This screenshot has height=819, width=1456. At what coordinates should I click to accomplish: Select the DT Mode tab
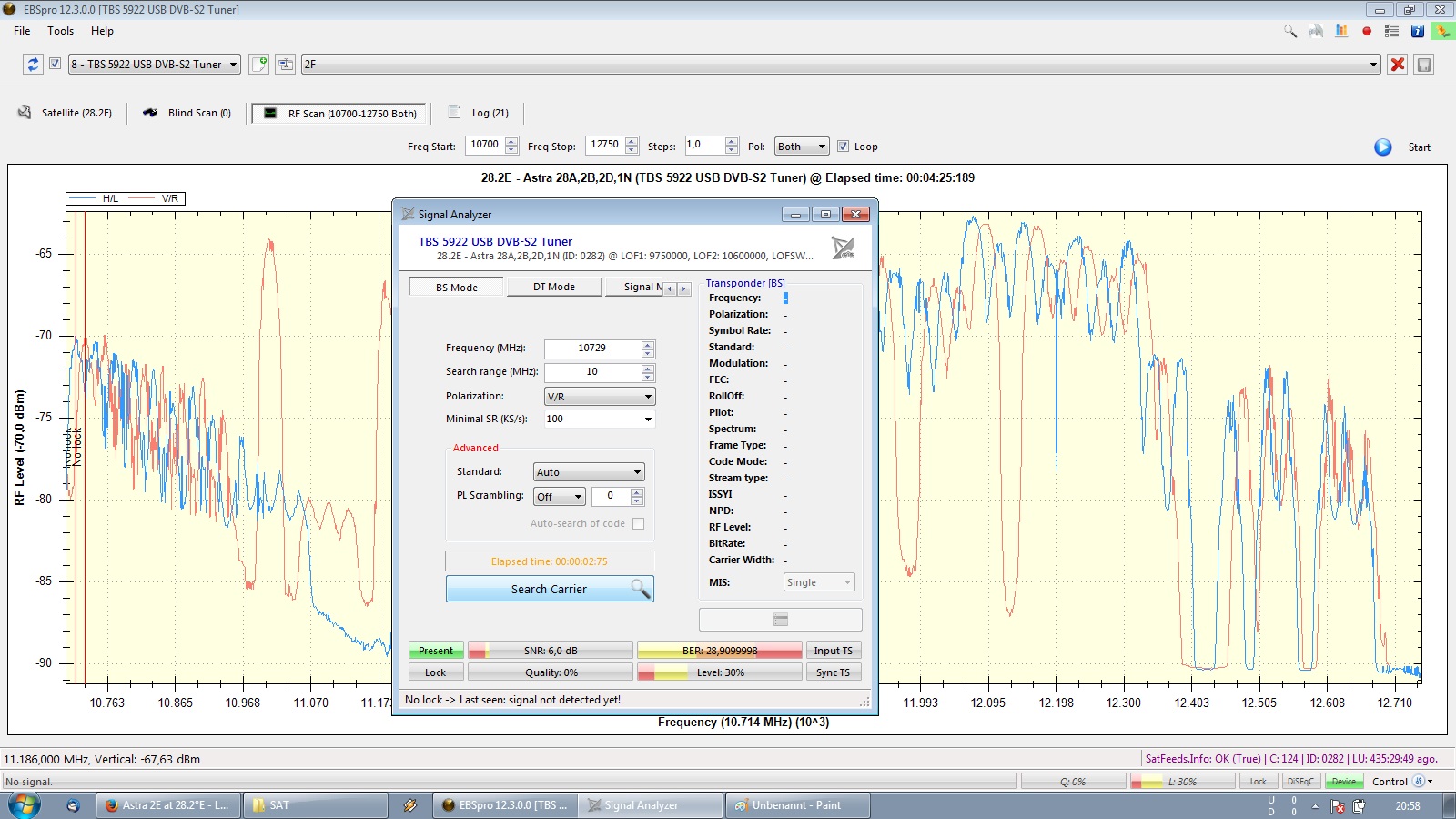[554, 287]
